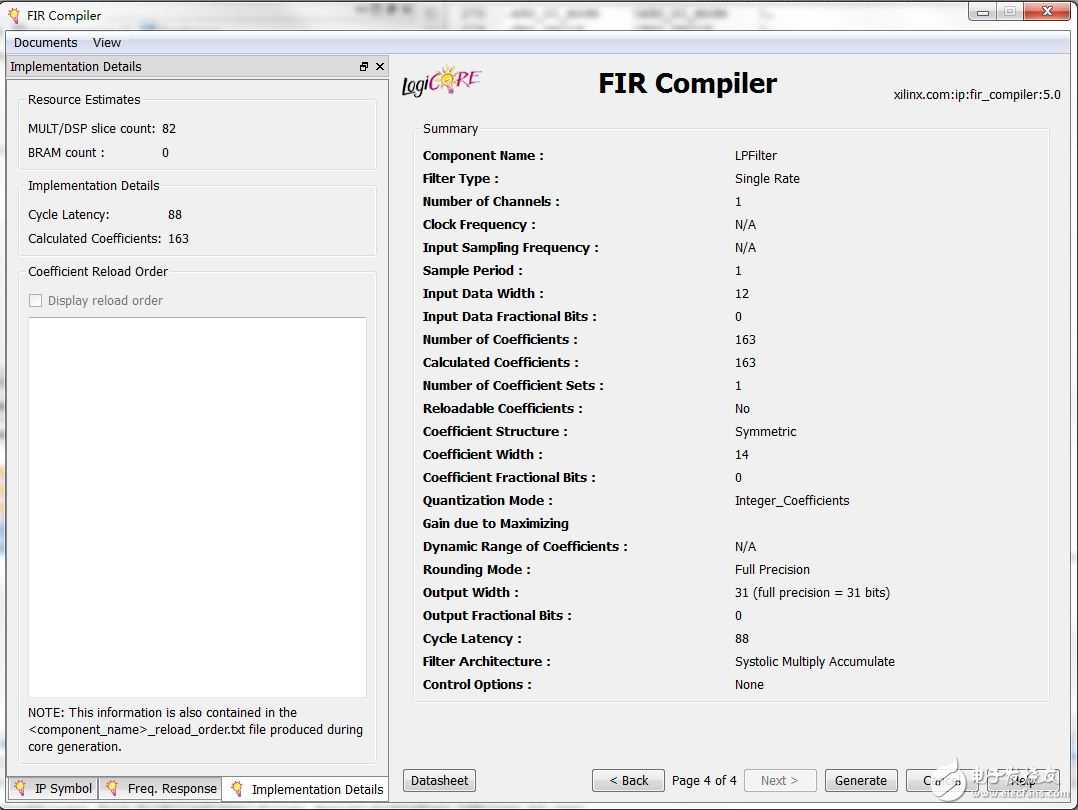Click the IP Symbol tab lightbulb icon
Screen dimensions: 1078x810
pyautogui.click(x=21, y=787)
